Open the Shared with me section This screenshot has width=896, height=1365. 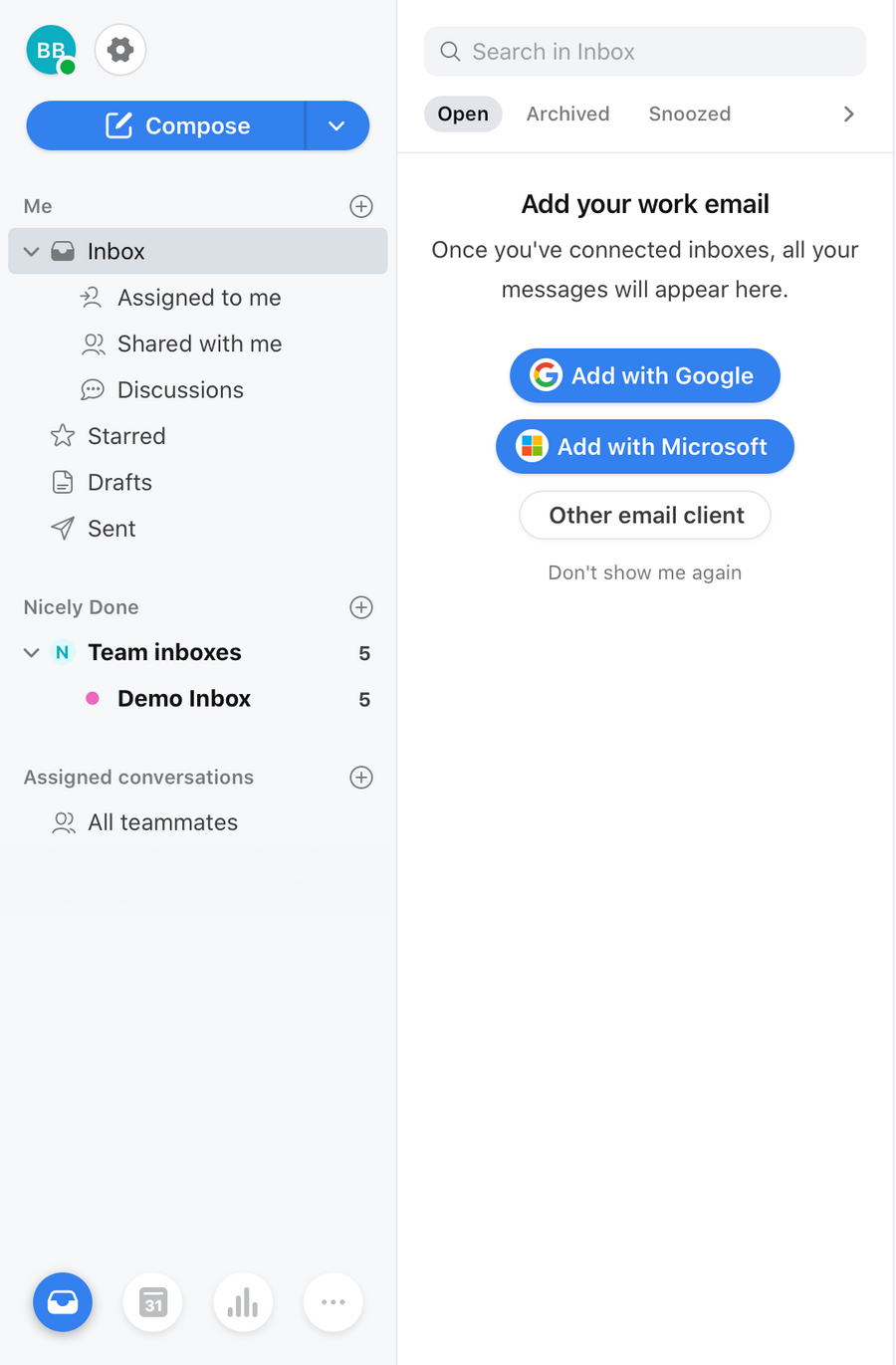pyautogui.click(x=198, y=343)
